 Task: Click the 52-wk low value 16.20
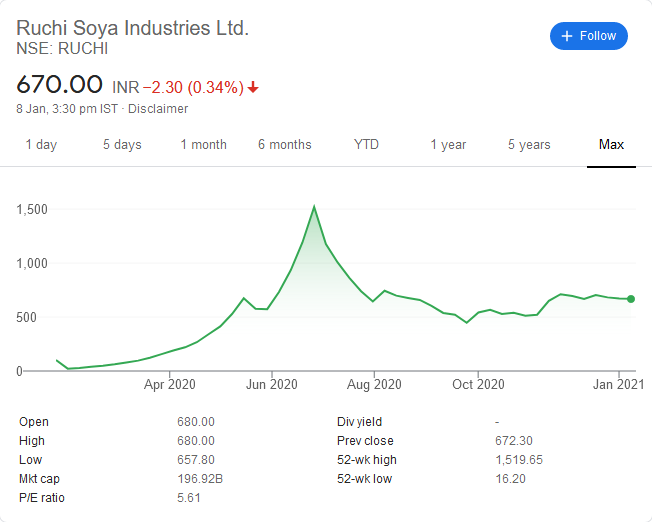click(x=511, y=479)
